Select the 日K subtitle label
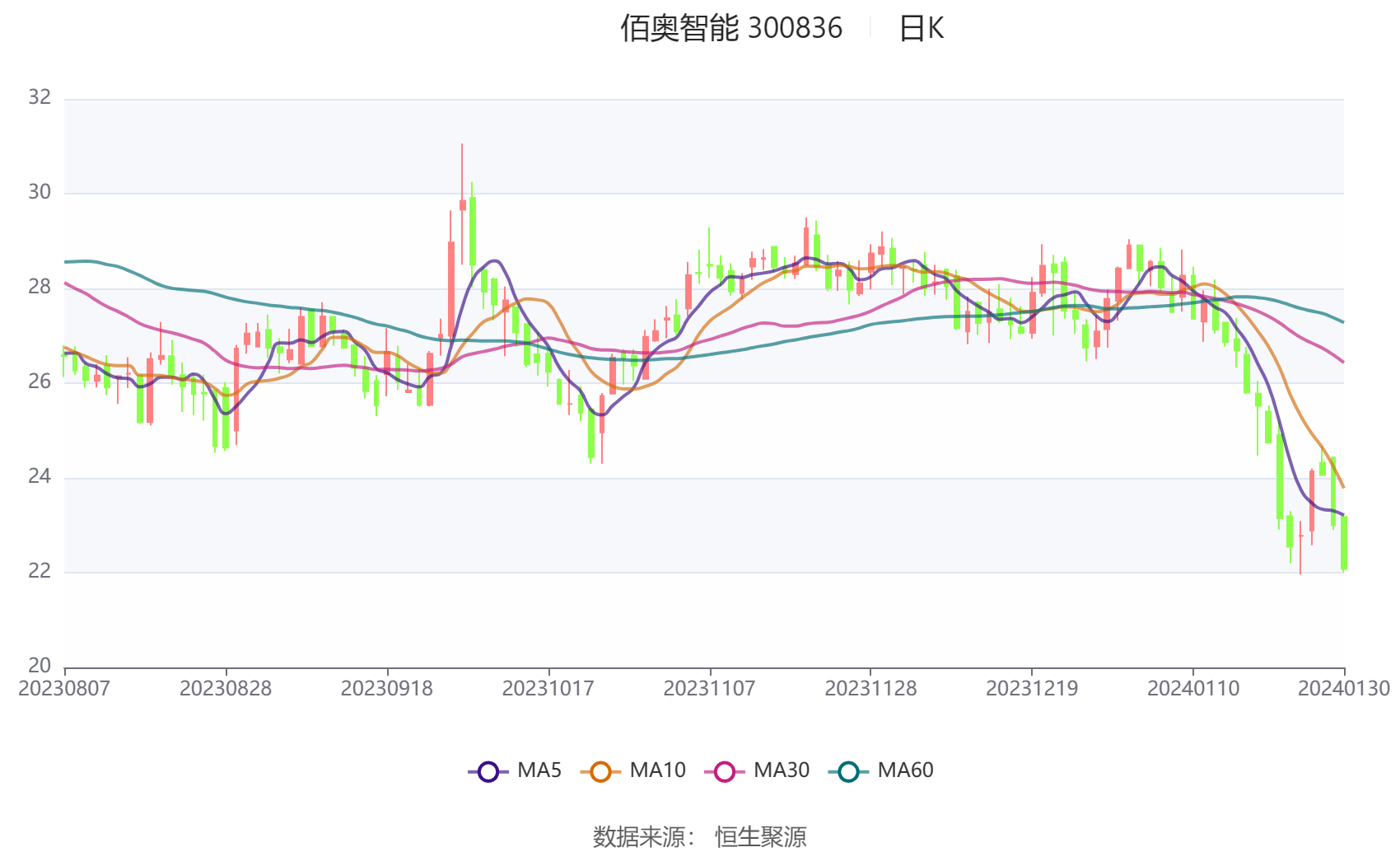Screen dimensions: 1400x852 click(x=921, y=28)
